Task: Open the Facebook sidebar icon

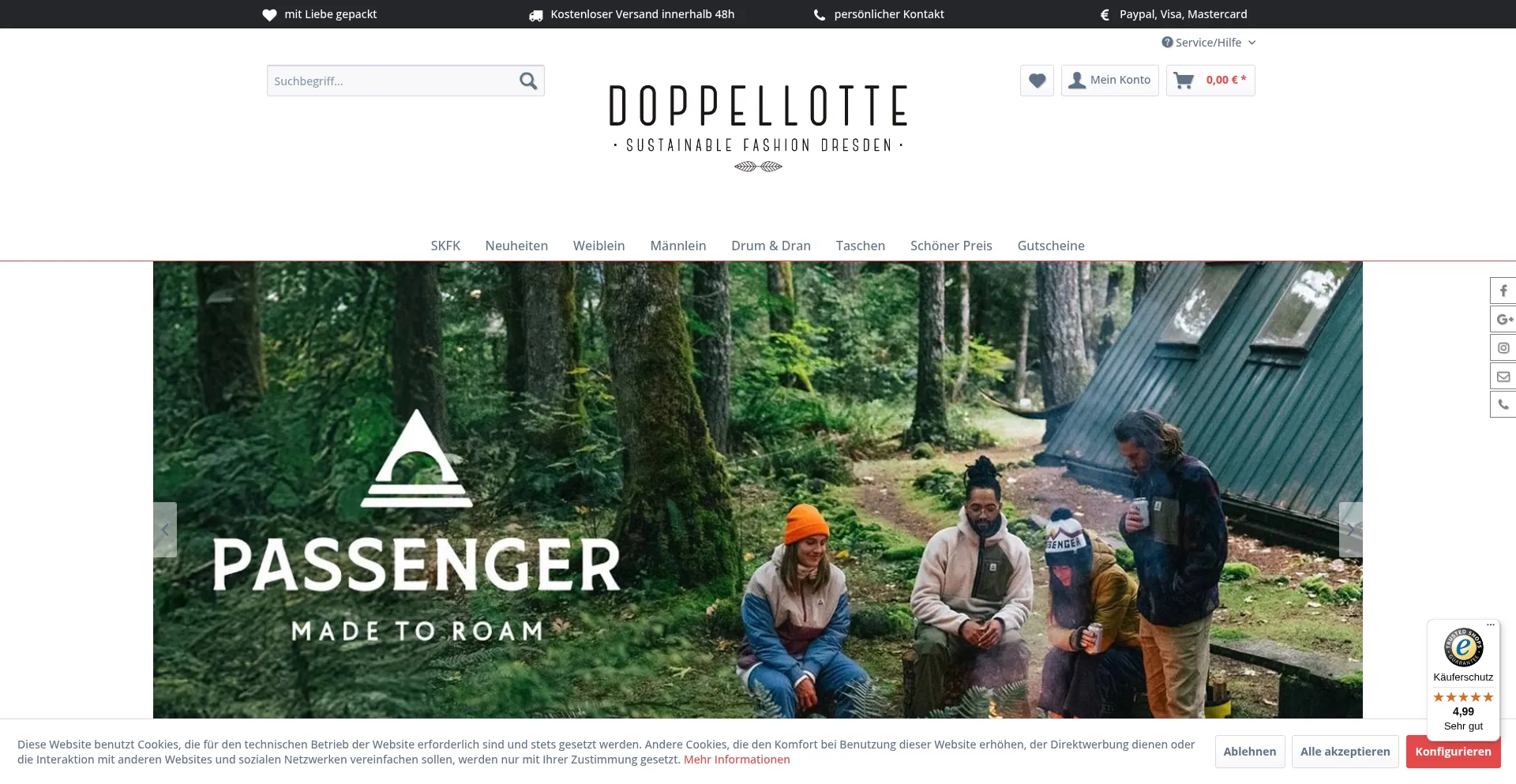Action: coord(1503,291)
